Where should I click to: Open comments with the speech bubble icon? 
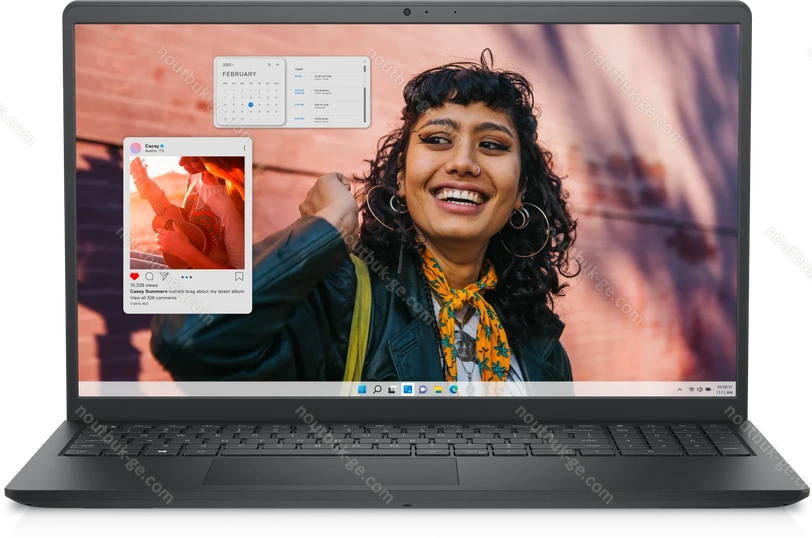pos(149,276)
